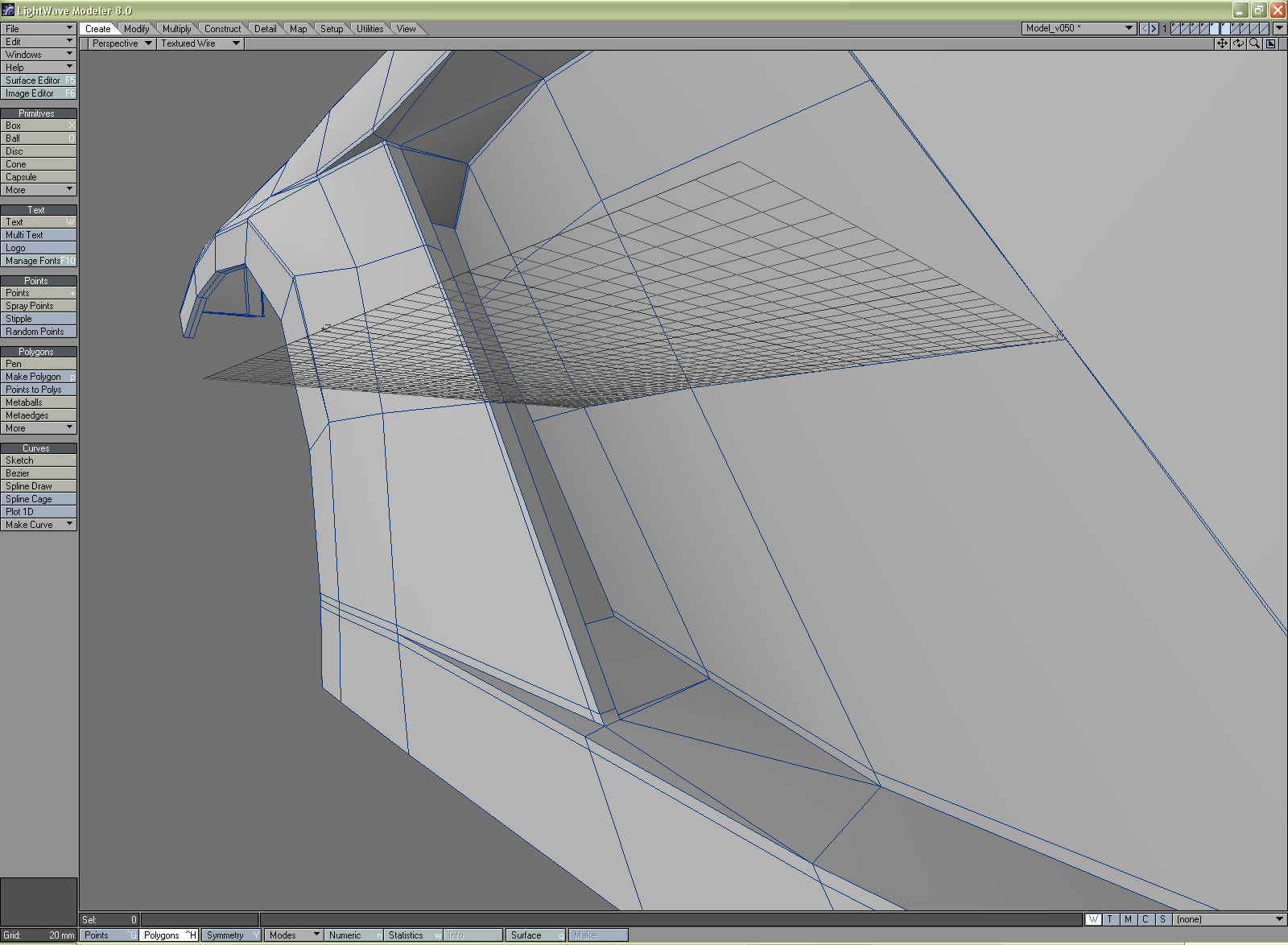This screenshot has width=1288, height=945.
Task: Select the Pen polygon tool
Action: point(39,364)
